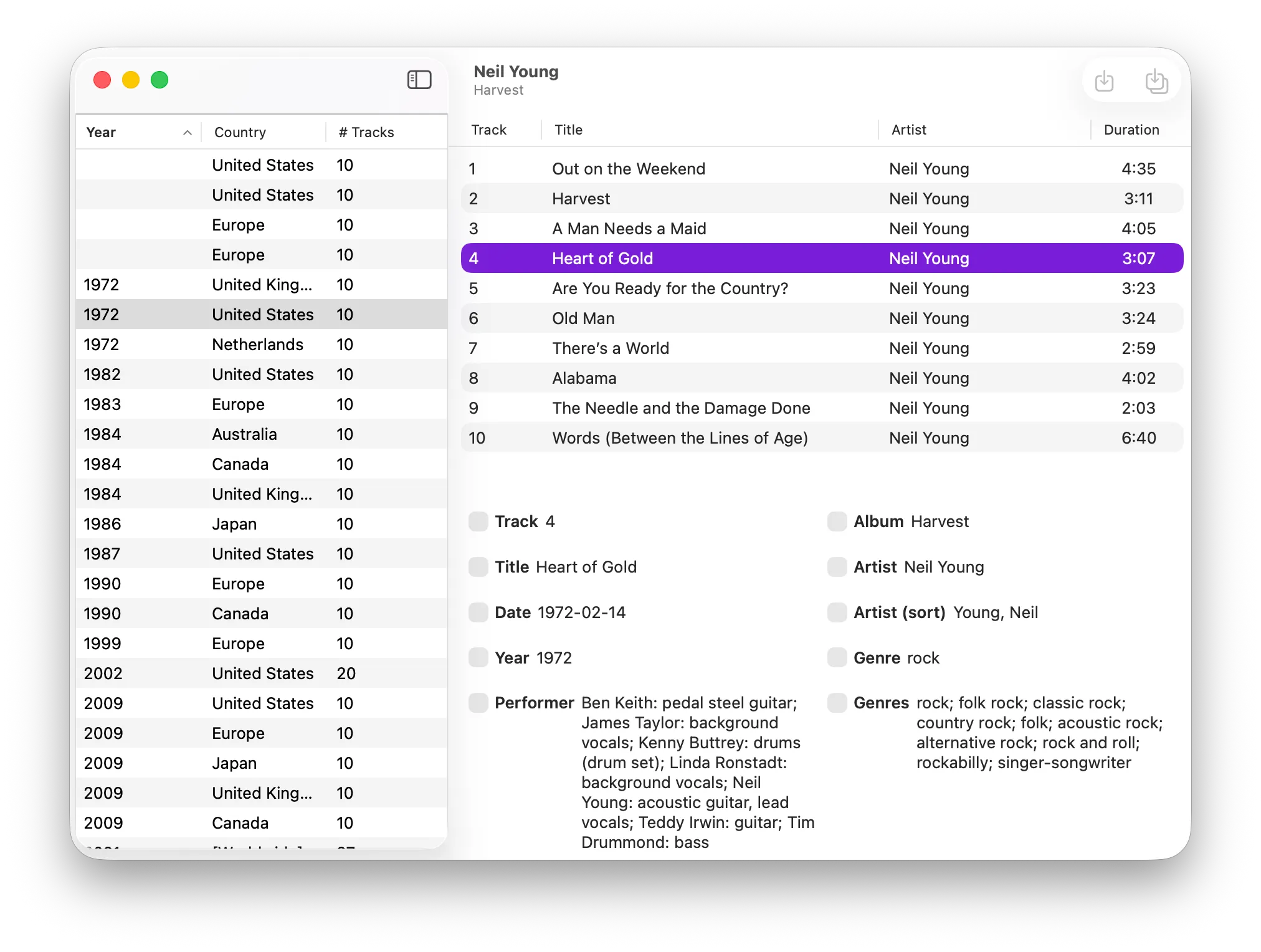Check the Title metadata checkbox
Screen dimensions: 1261x952
tap(478, 566)
